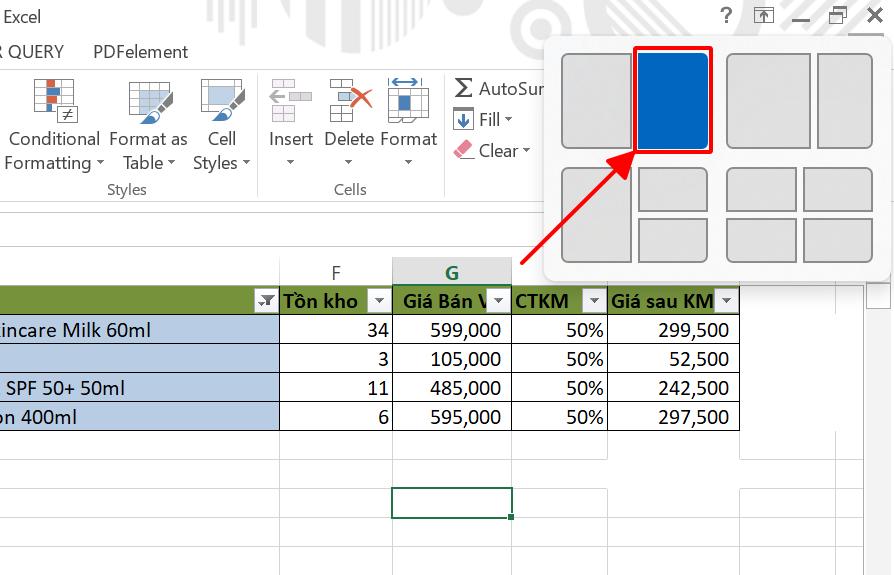The width and height of the screenshot is (894, 575).
Task: Select the cell containing 242,500
Action: (x=673, y=388)
